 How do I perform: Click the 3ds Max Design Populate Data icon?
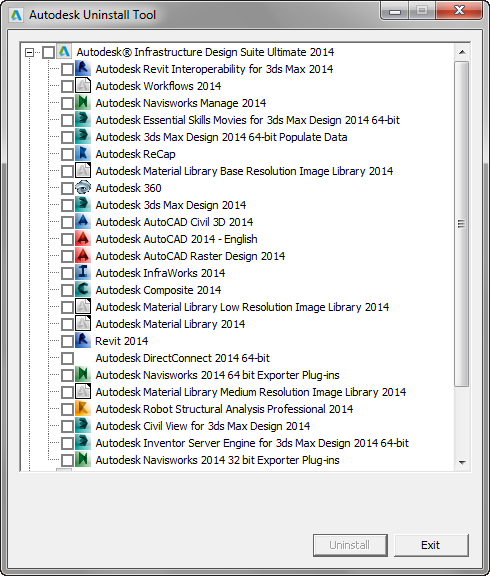[83, 136]
